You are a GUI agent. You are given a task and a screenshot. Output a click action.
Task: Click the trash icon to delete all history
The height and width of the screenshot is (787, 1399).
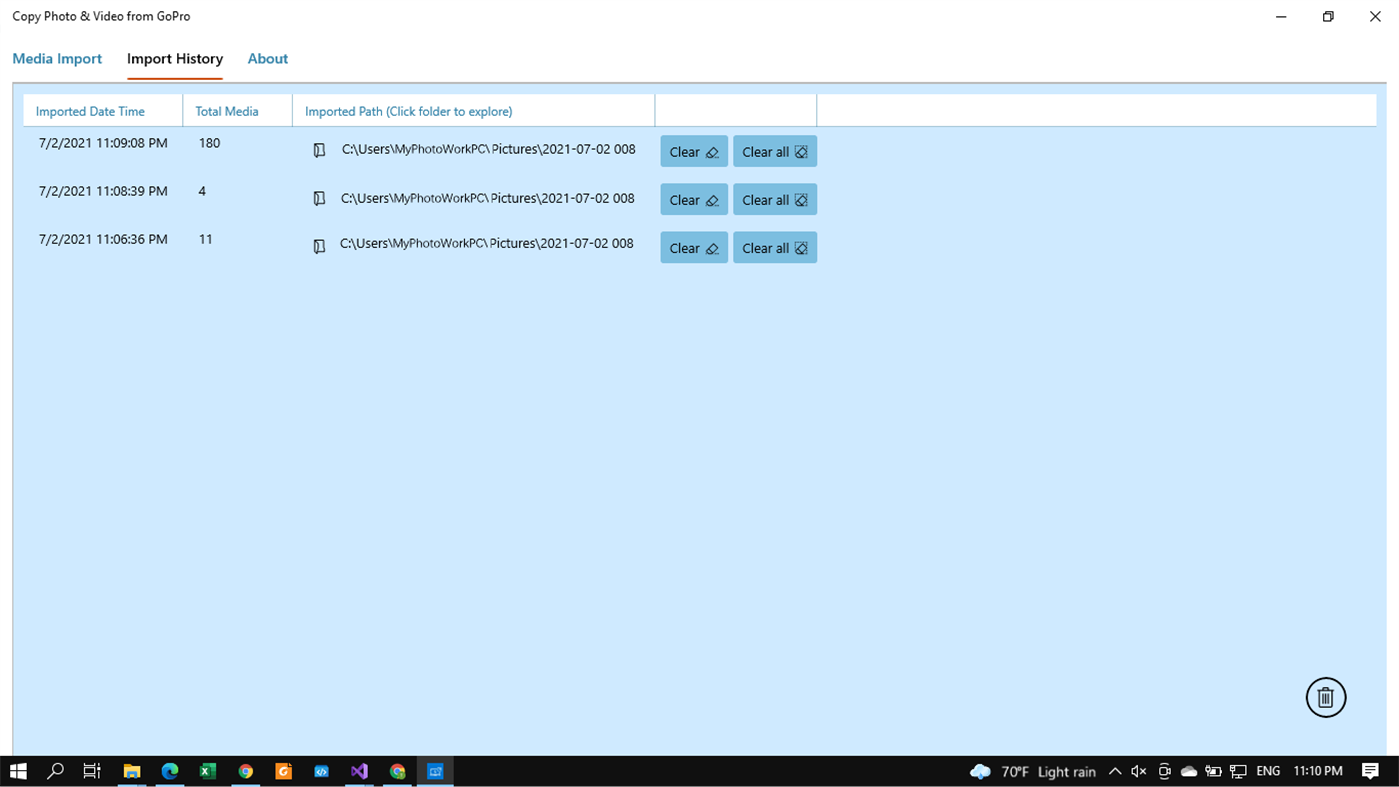1326,697
